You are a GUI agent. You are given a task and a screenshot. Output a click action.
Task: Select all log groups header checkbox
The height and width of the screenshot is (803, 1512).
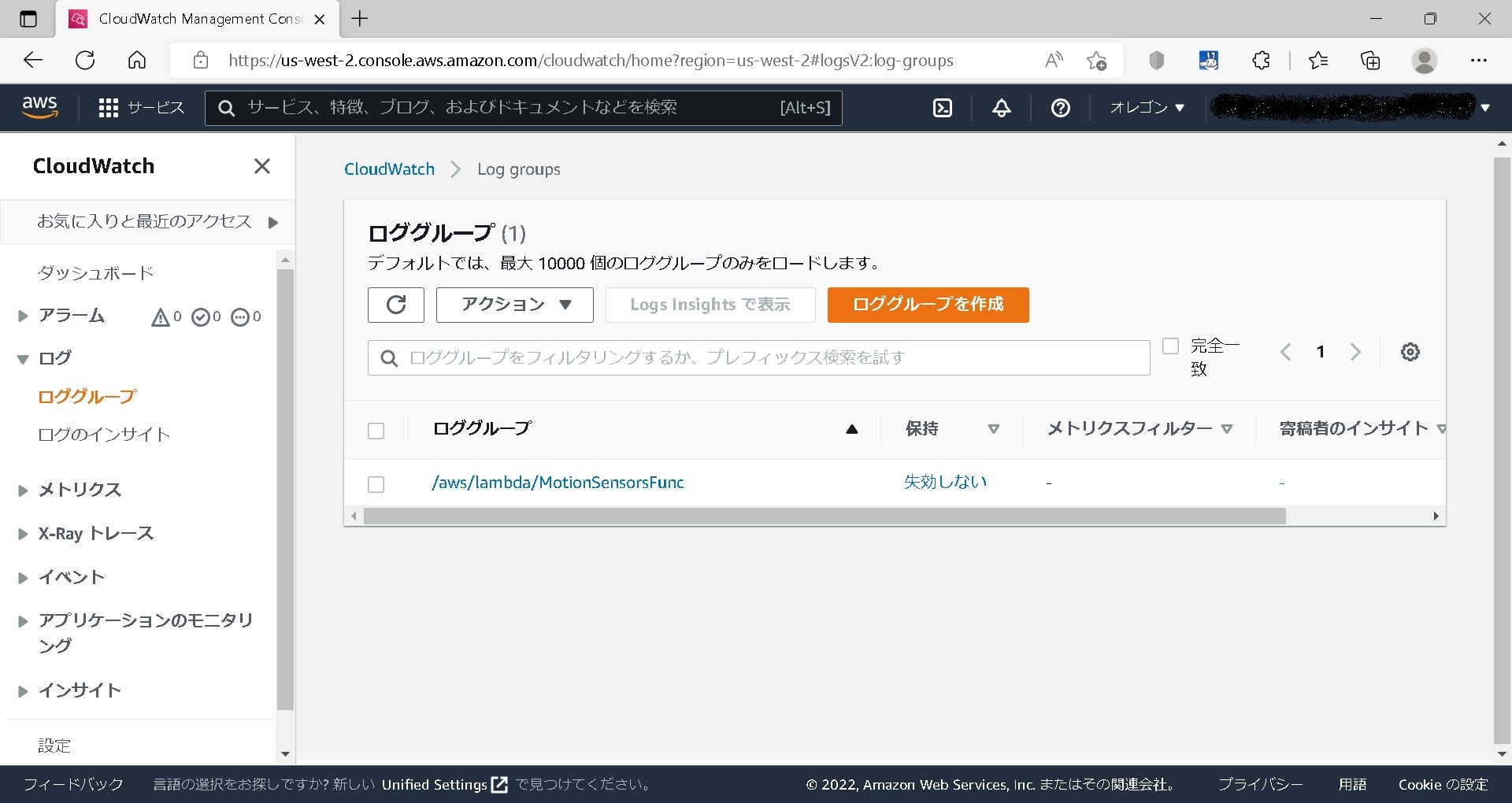tap(376, 431)
